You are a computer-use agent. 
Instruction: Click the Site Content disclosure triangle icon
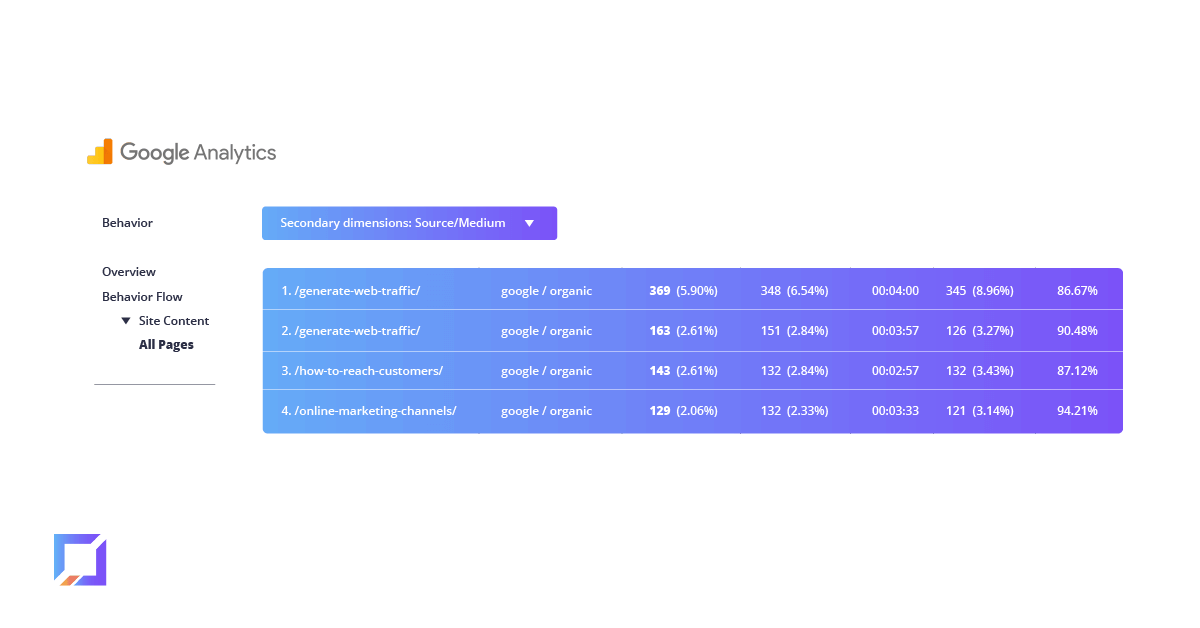click(x=126, y=320)
